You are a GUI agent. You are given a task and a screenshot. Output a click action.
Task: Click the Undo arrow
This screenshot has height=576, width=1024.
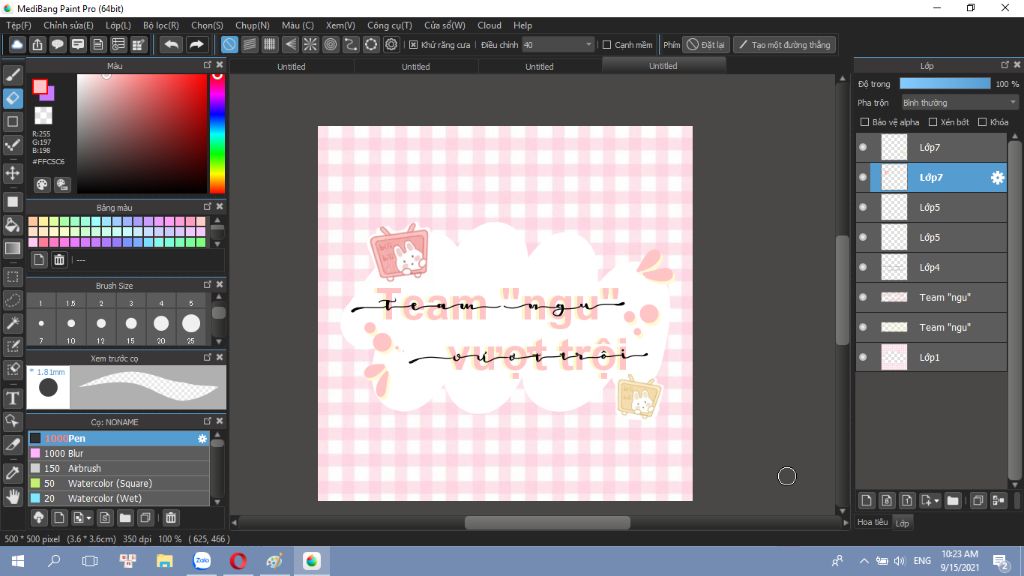pyautogui.click(x=172, y=44)
